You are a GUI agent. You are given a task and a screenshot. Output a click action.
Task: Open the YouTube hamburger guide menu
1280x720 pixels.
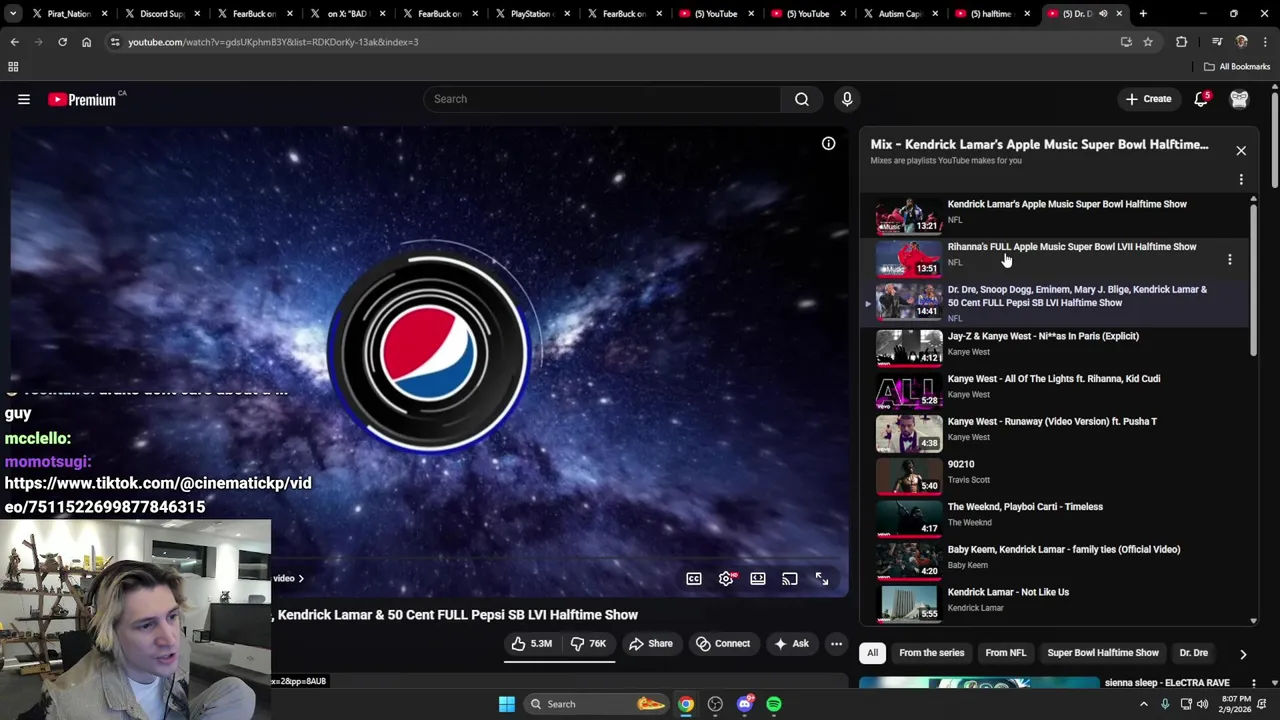click(x=24, y=99)
